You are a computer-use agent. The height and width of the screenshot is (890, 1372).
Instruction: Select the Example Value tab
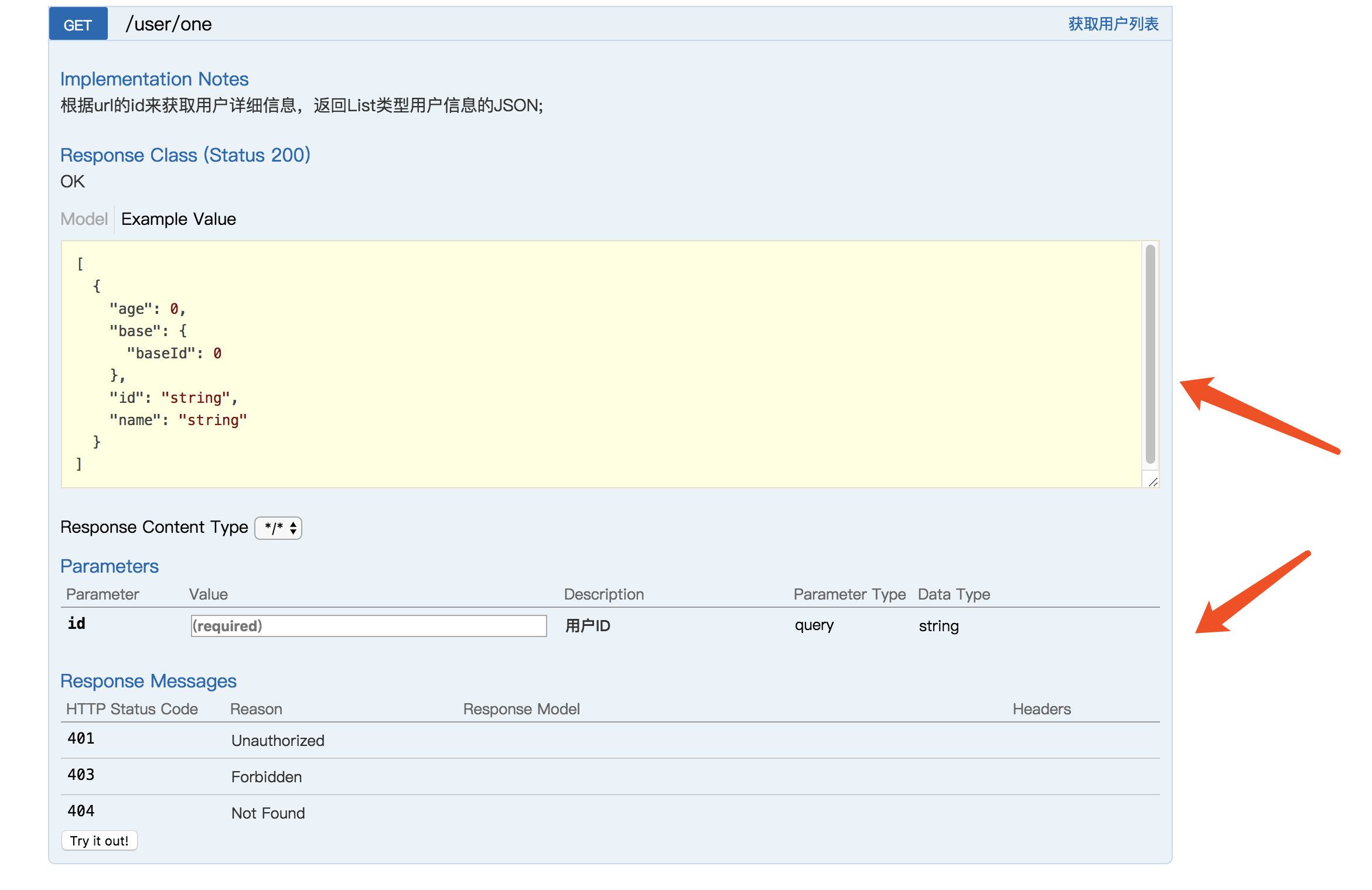179,218
